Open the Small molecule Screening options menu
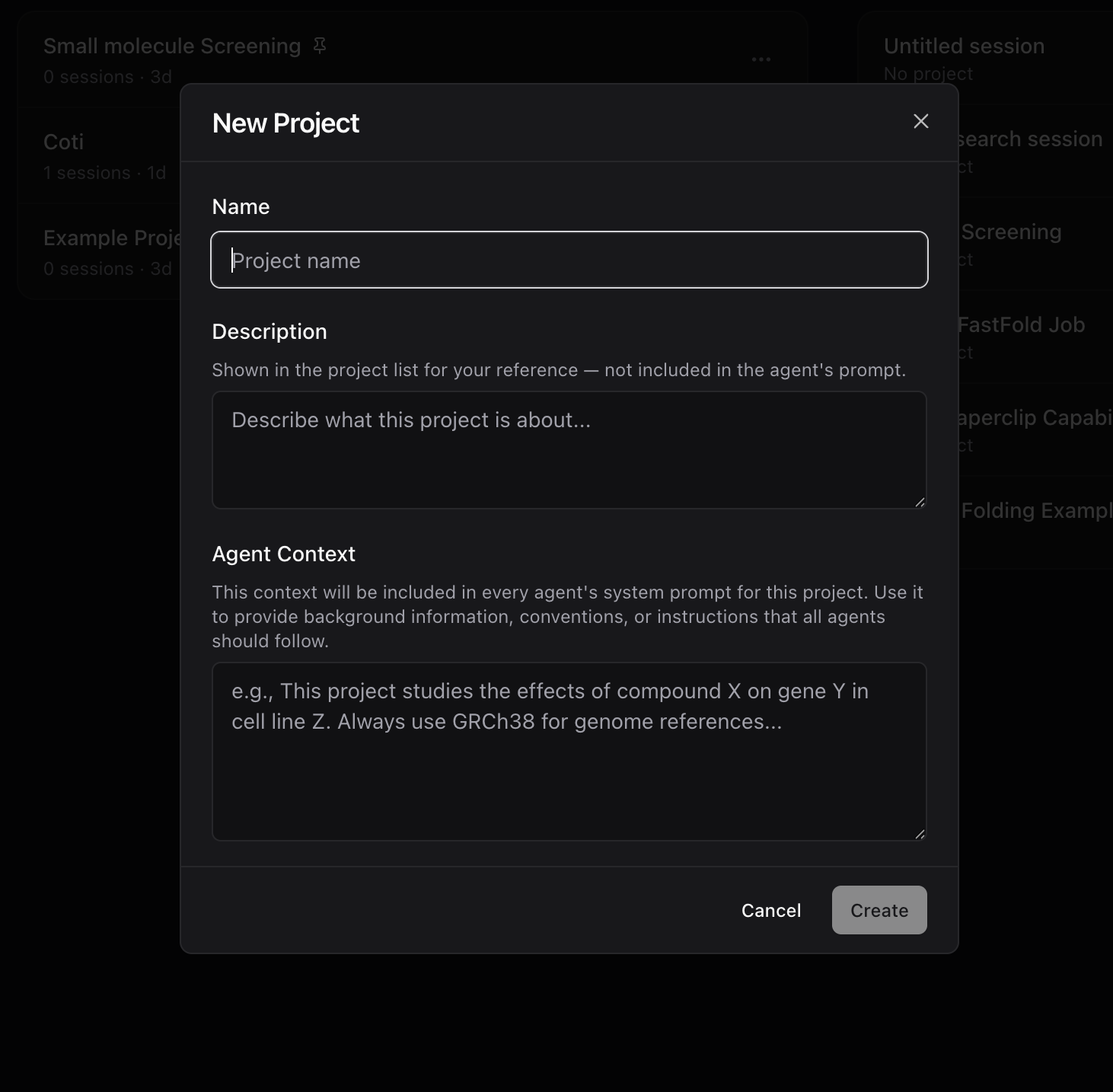This screenshot has height=1092, width=1113. coord(761,59)
